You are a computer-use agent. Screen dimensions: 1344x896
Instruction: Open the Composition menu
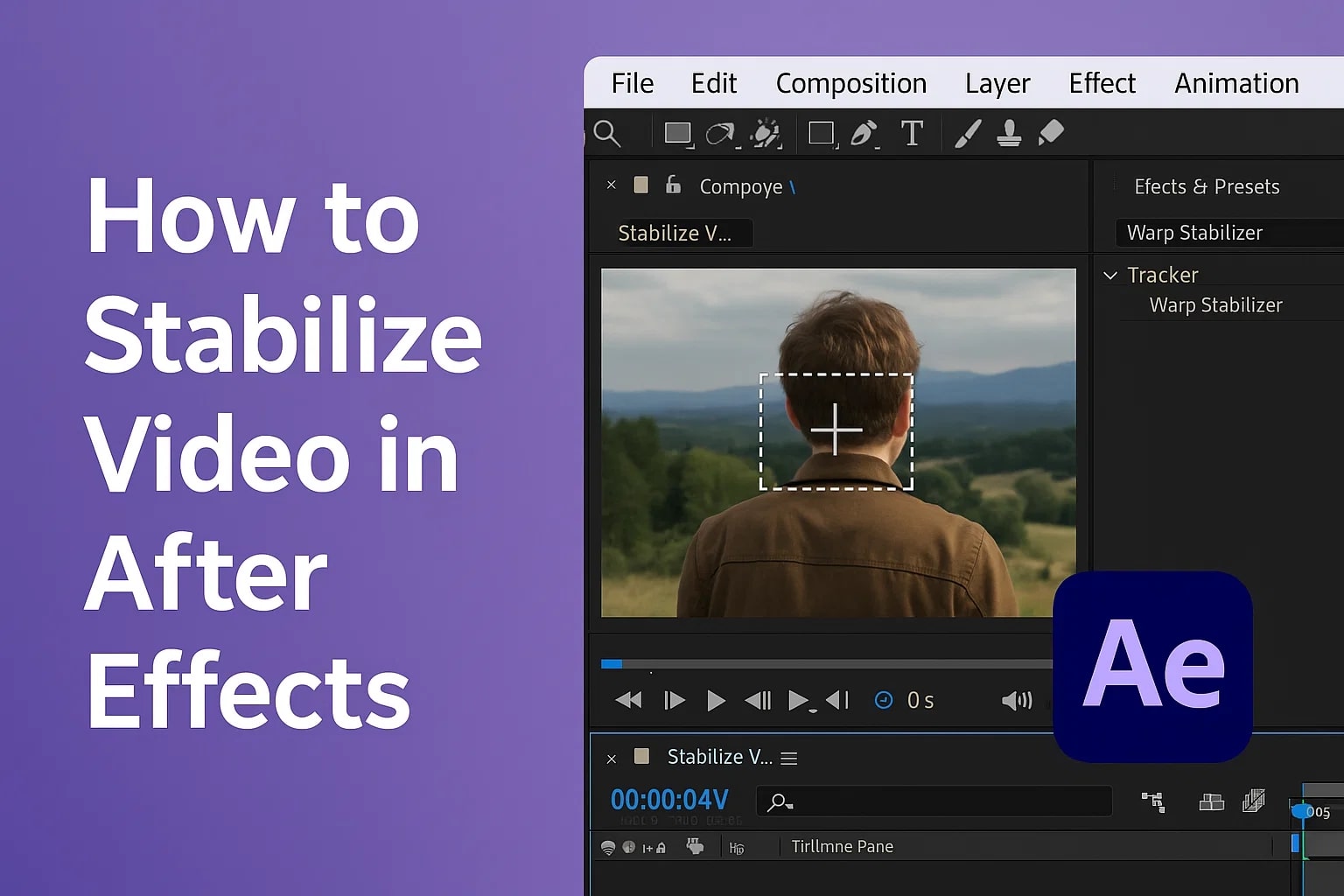[850, 83]
